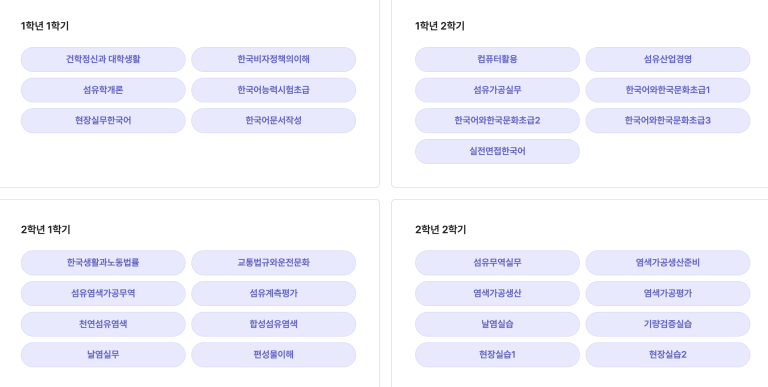
Task: Click the 섬유계측평가 course
Action: pyautogui.click(x=274, y=293)
